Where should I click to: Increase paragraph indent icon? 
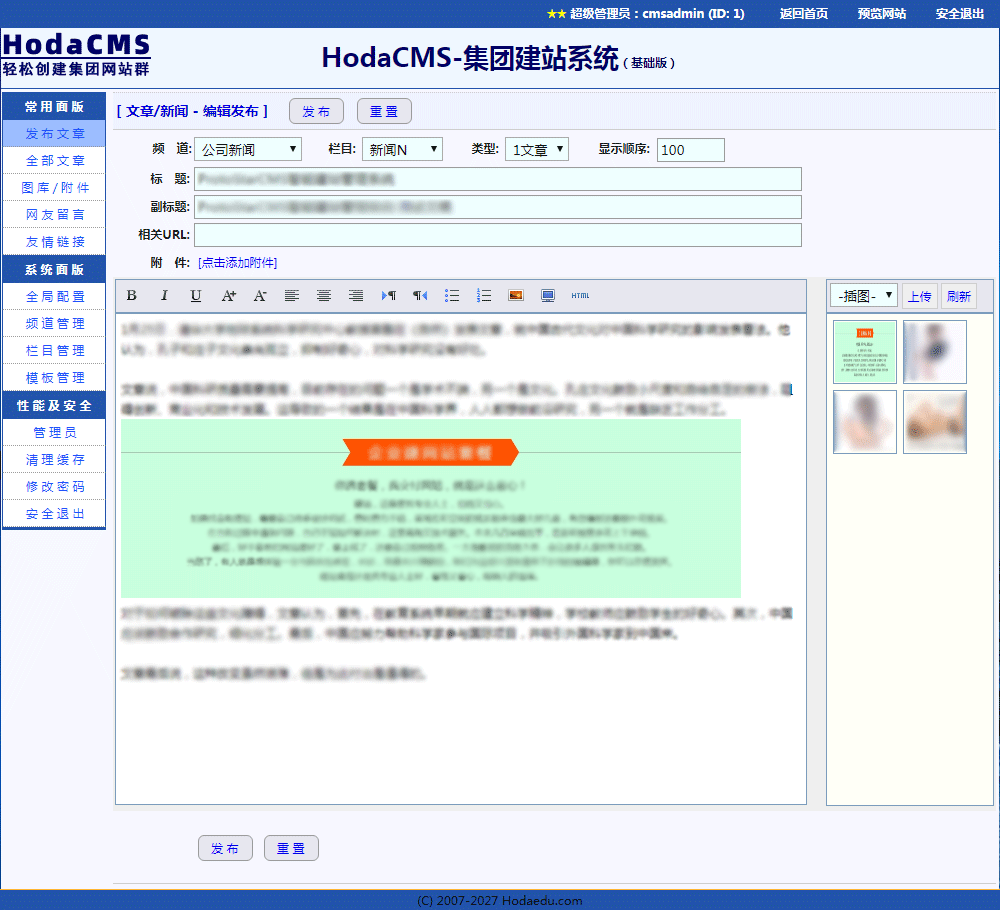click(x=388, y=295)
